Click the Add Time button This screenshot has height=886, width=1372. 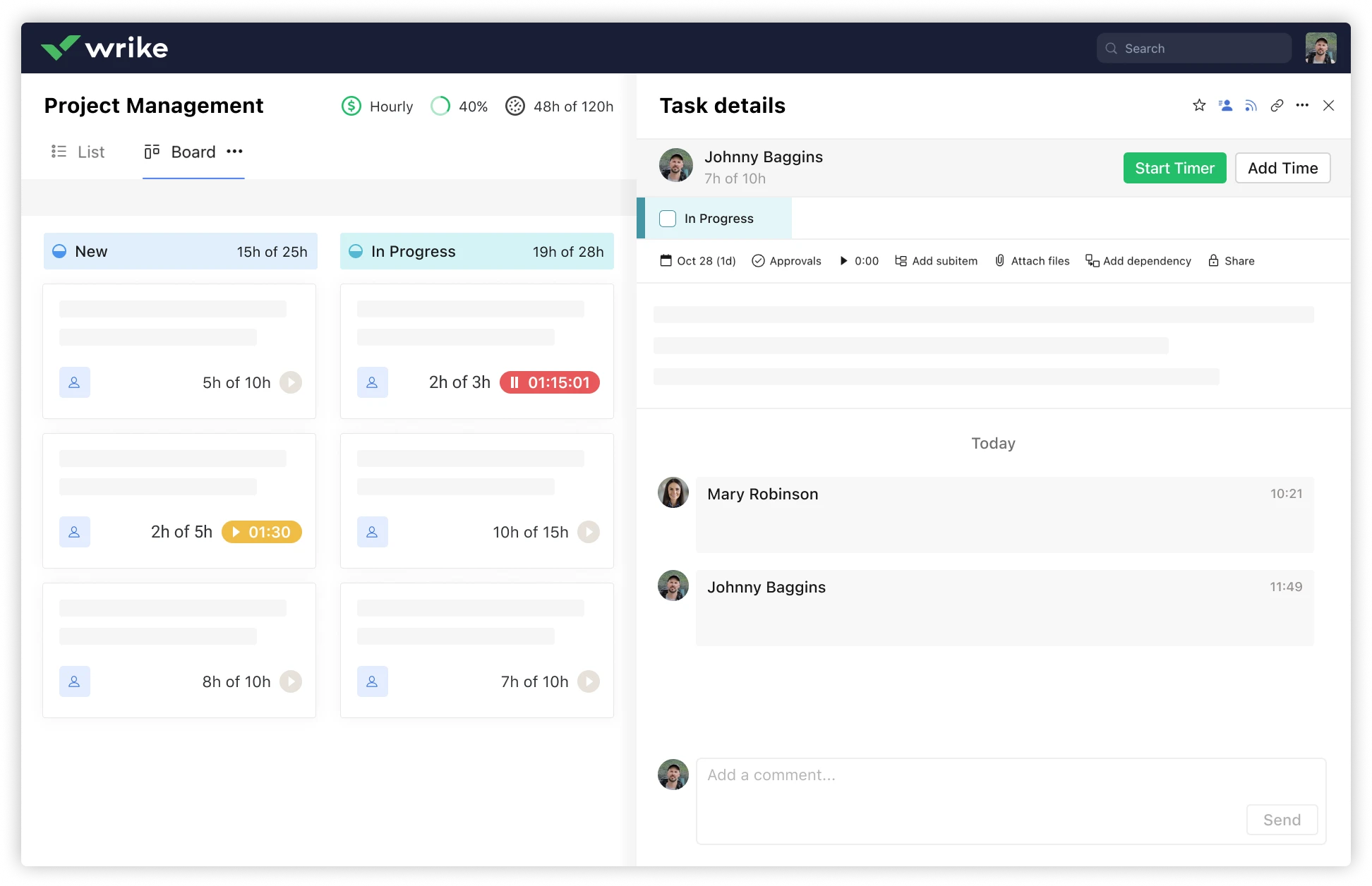[x=1282, y=168]
